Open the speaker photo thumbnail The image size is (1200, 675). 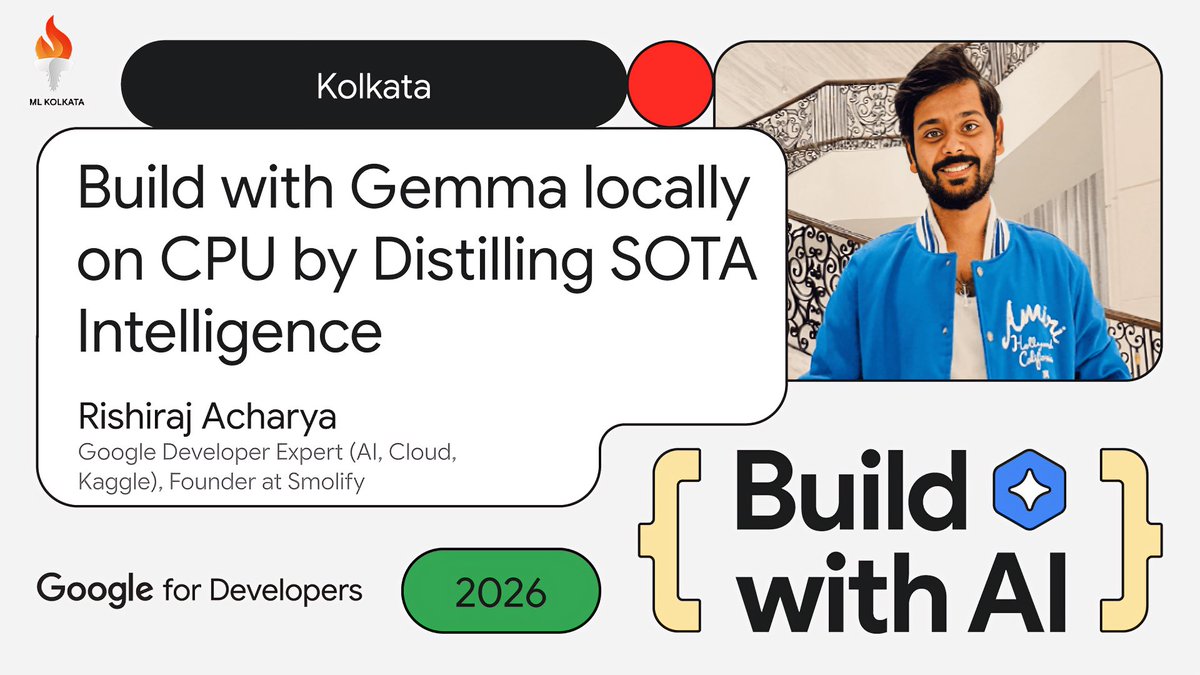939,212
